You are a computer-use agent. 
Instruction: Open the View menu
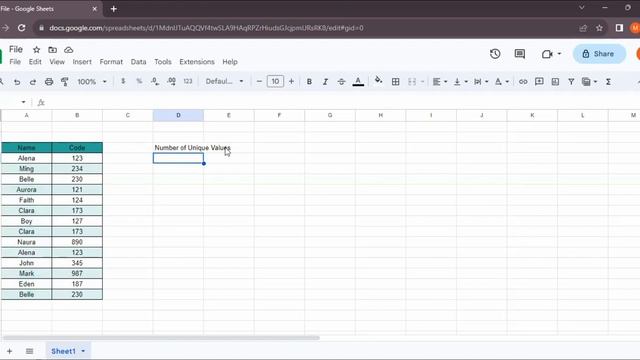pos(57,62)
